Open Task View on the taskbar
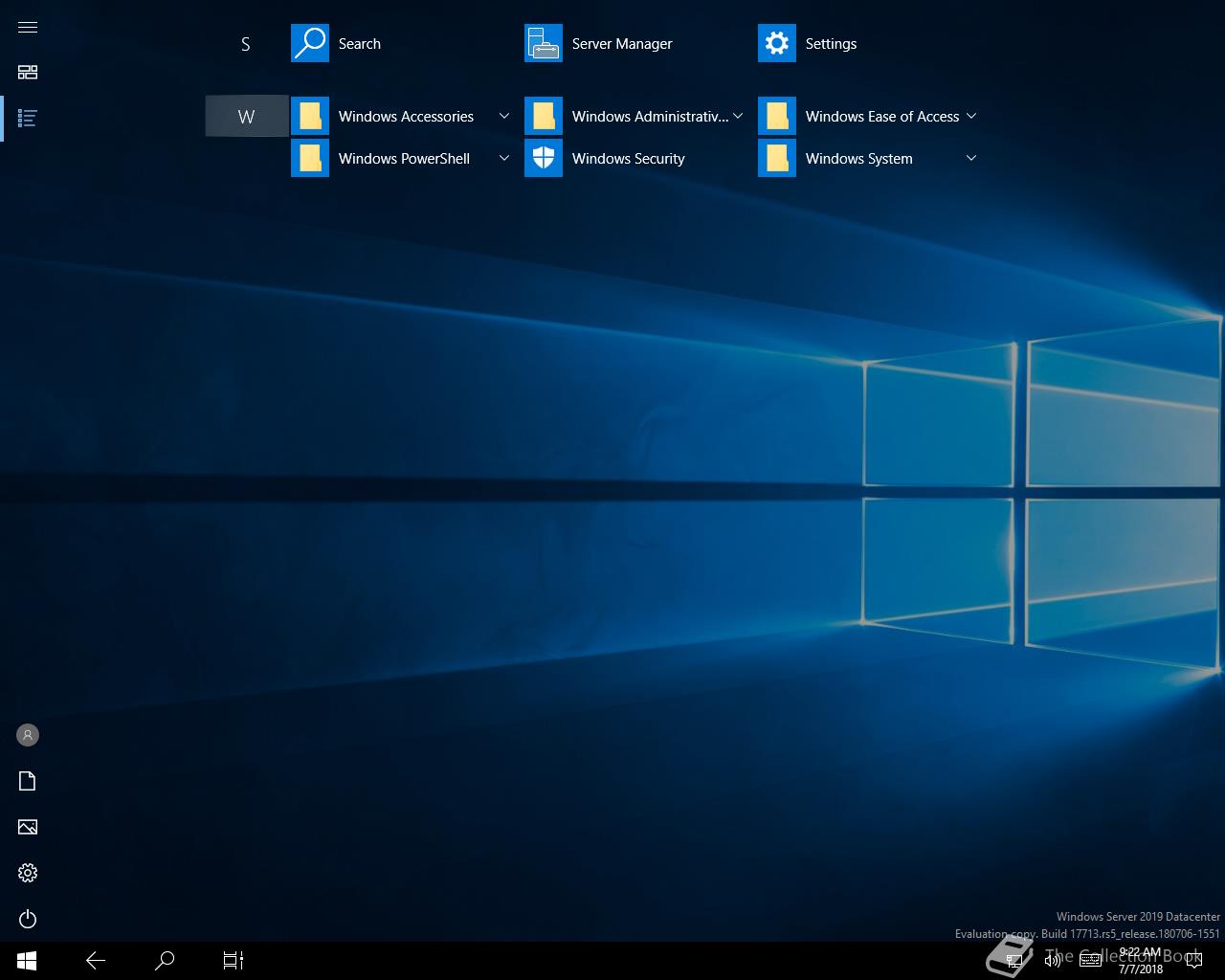The height and width of the screenshot is (980, 1225). (x=234, y=960)
